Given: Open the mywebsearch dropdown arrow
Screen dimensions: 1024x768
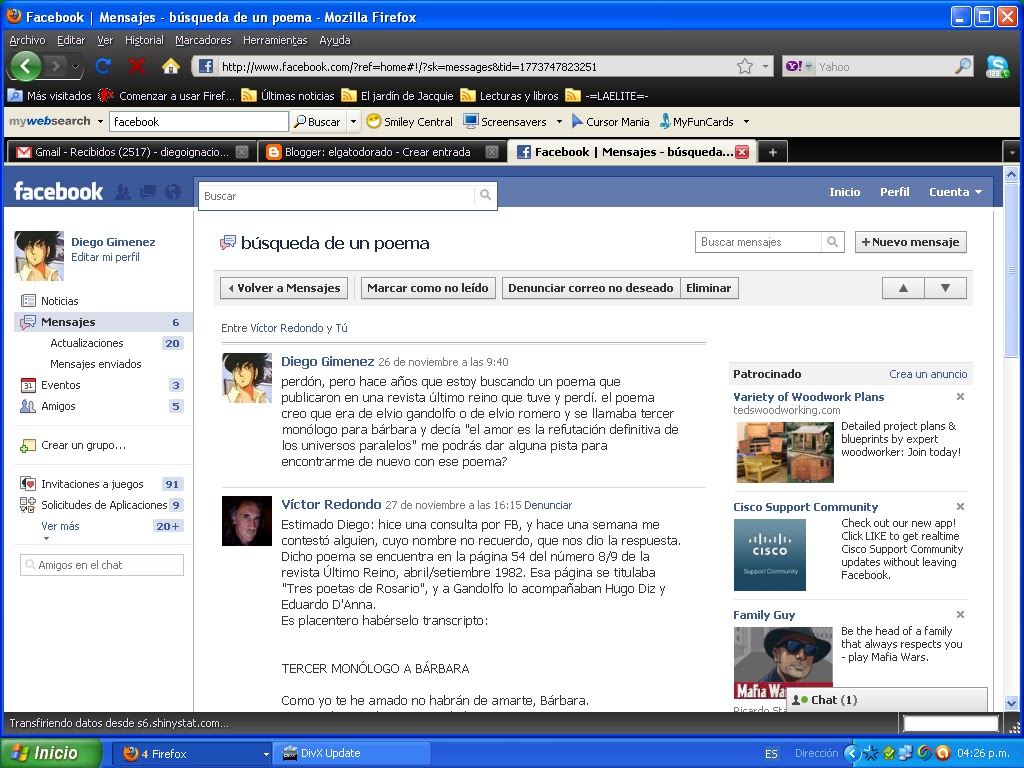Looking at the screenshot, I should [100, 121].
